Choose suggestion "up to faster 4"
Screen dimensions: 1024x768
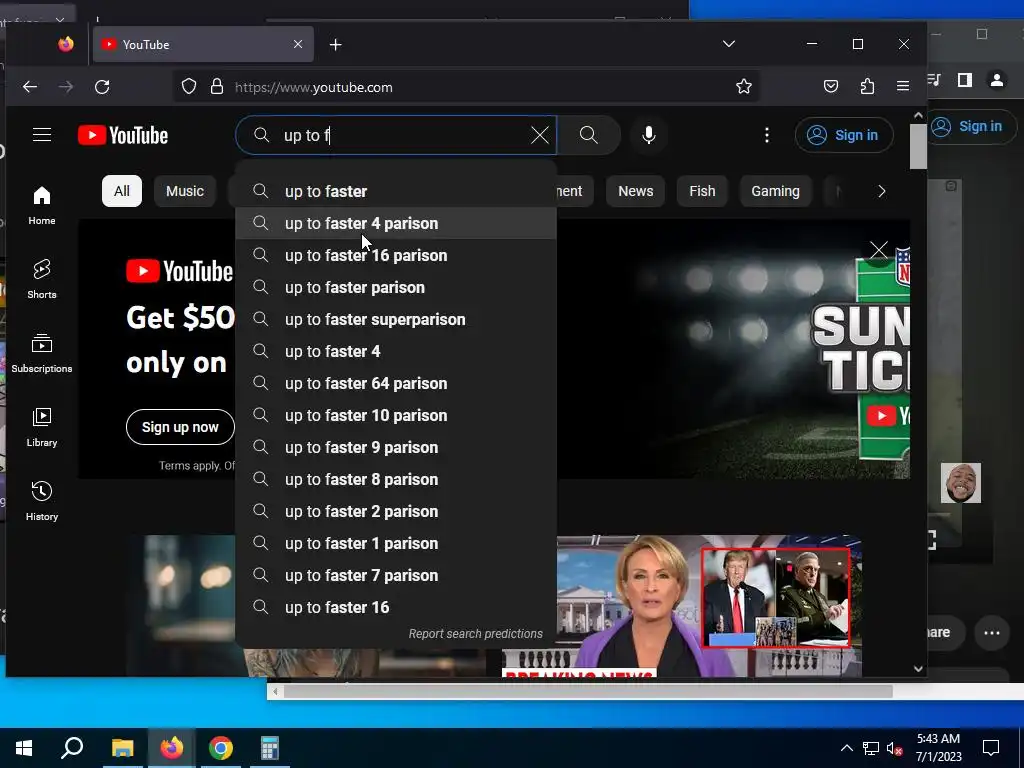click(x=396, y=351)
